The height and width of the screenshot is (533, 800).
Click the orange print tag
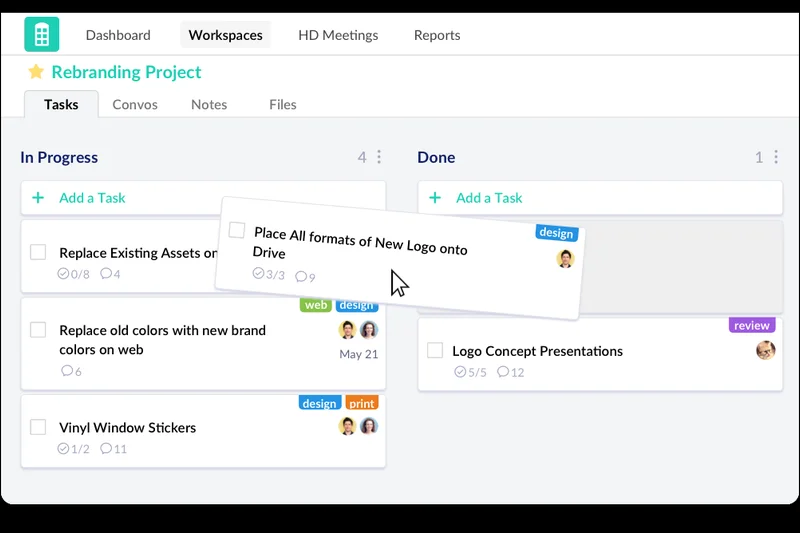(362, 403)
